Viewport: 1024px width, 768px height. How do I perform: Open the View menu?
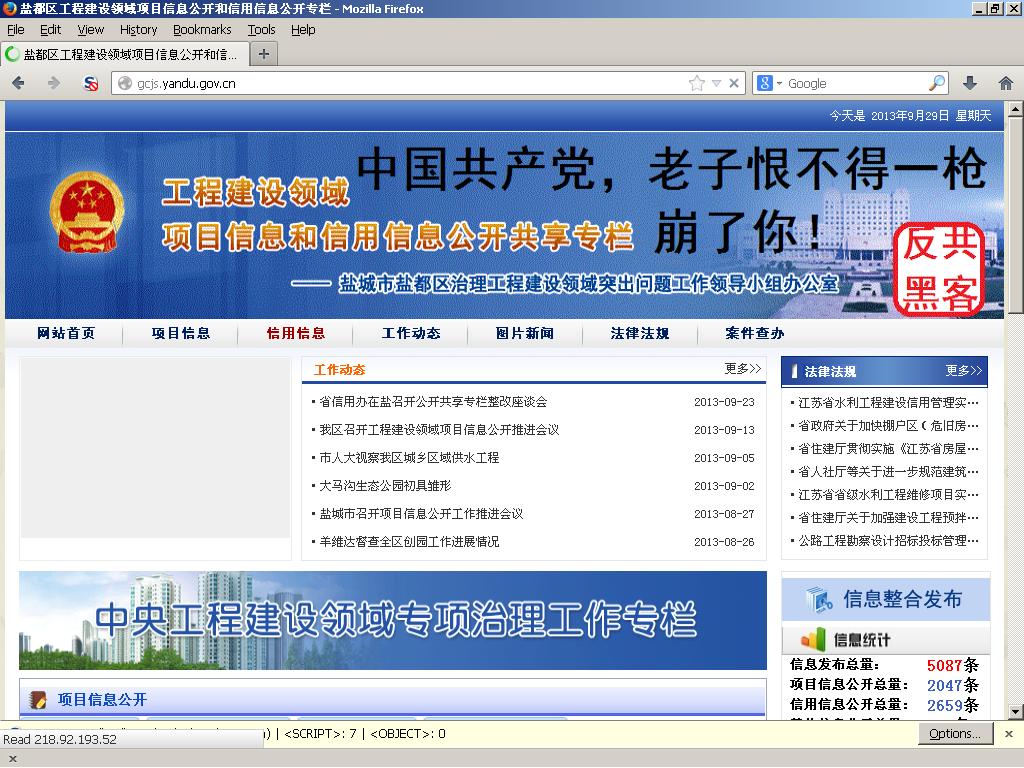[91, 29]
